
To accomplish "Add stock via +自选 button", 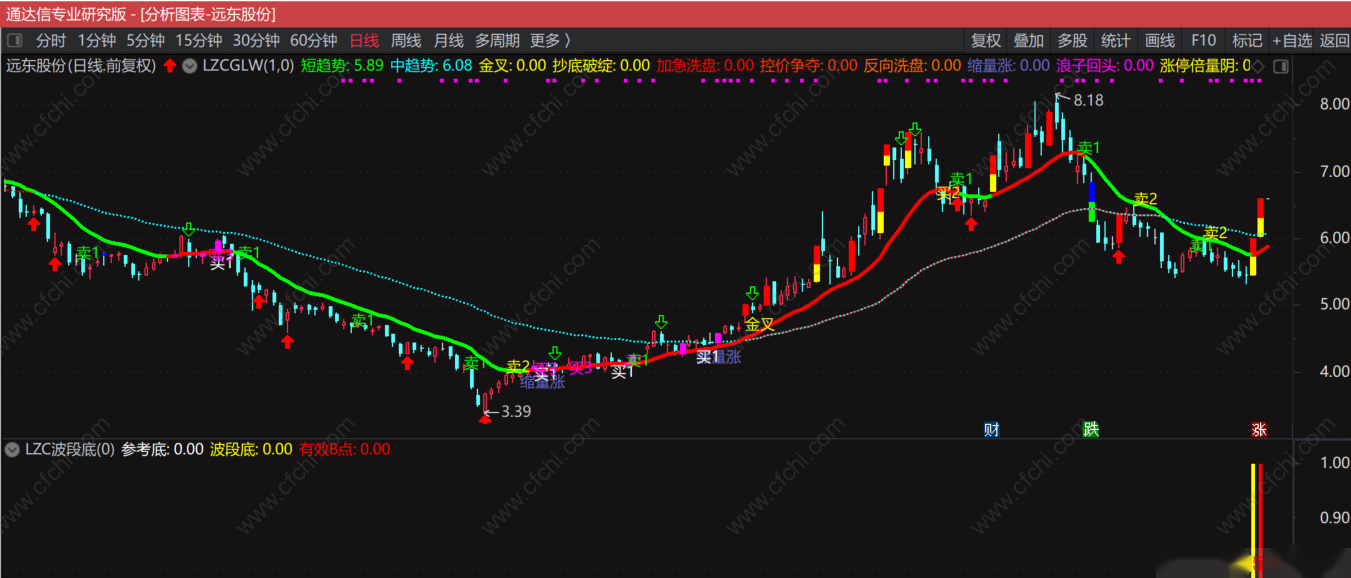I will pyautogui.click(x=1291, y=41).
